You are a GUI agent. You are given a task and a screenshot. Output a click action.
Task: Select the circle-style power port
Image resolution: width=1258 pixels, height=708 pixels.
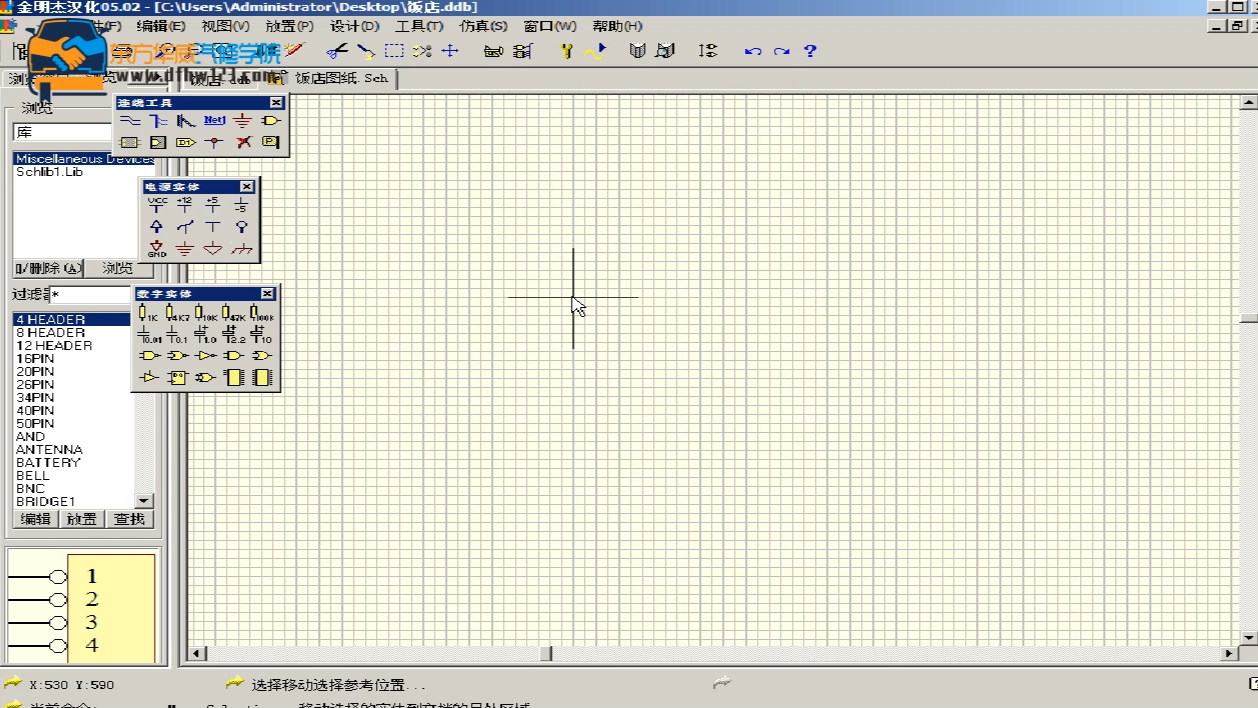pyautogui.click(x=241, y=227)
